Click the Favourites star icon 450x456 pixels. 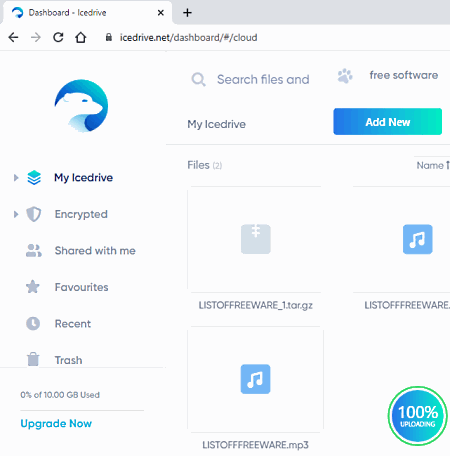pos(33,287)
